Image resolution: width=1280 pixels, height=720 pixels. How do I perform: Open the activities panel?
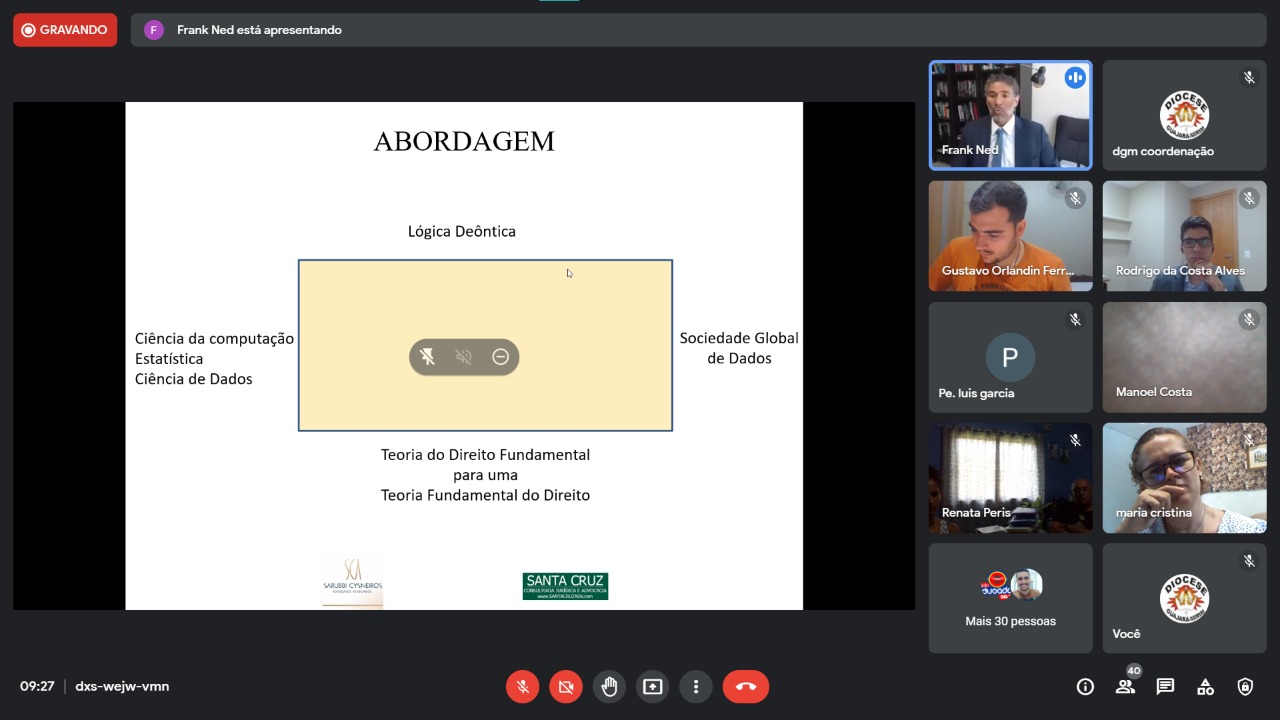point(1205,687)
